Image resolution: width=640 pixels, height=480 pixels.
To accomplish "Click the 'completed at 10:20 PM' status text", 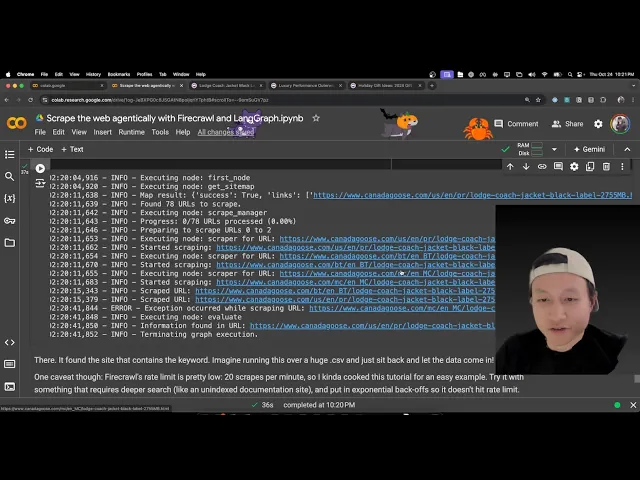I will (319, 405).
